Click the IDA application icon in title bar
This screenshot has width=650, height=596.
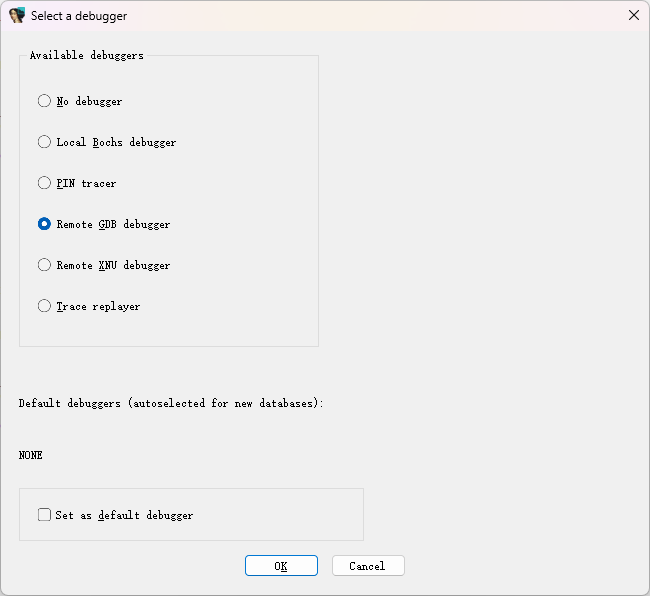(17, 15)
